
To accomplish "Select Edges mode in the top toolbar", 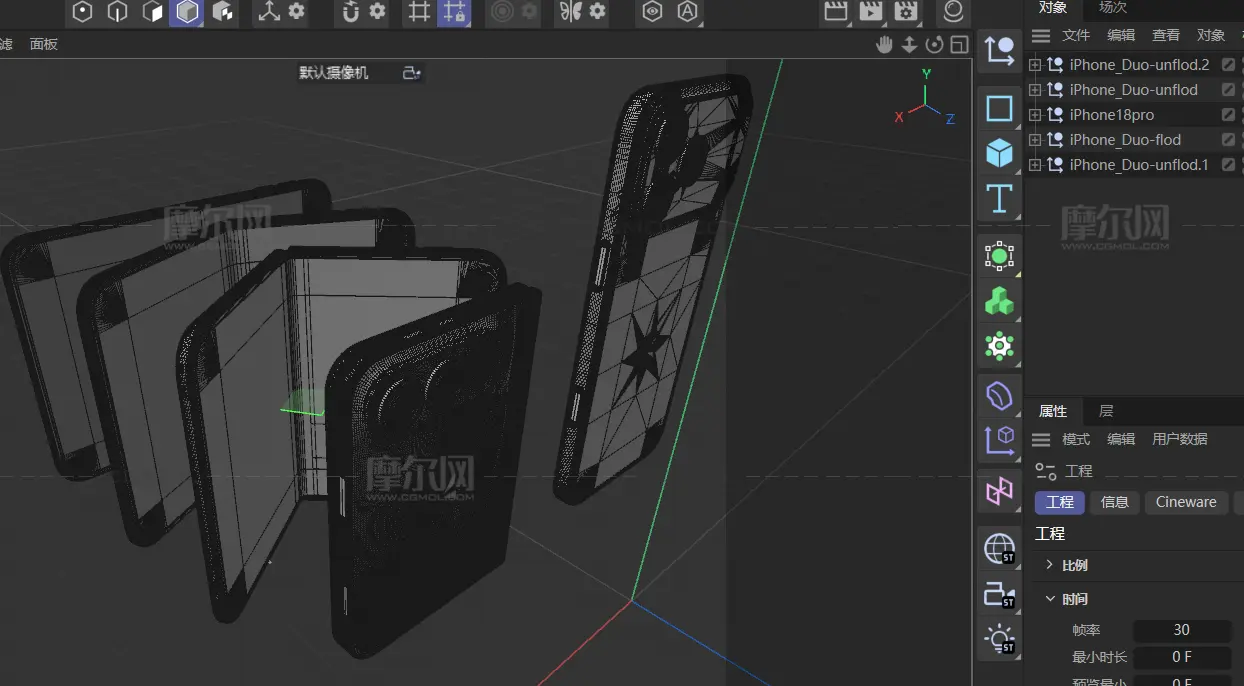I will click(x=117, y=12).
